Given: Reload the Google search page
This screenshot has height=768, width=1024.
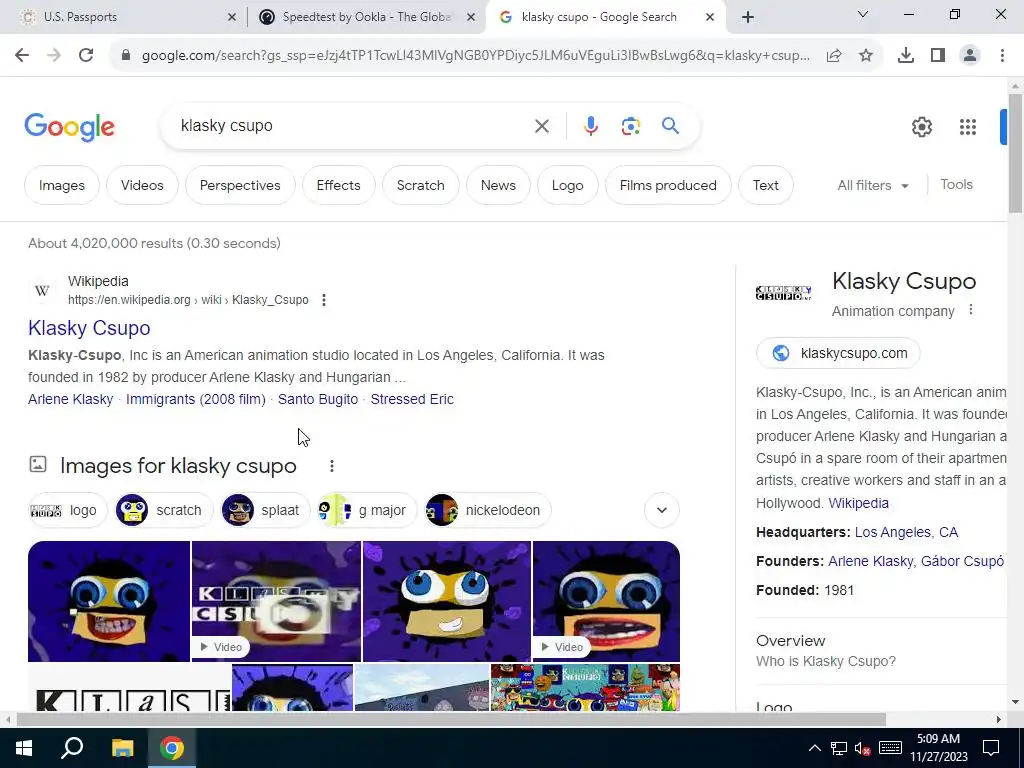Looking at the screenshot, I should coord(86,56).
